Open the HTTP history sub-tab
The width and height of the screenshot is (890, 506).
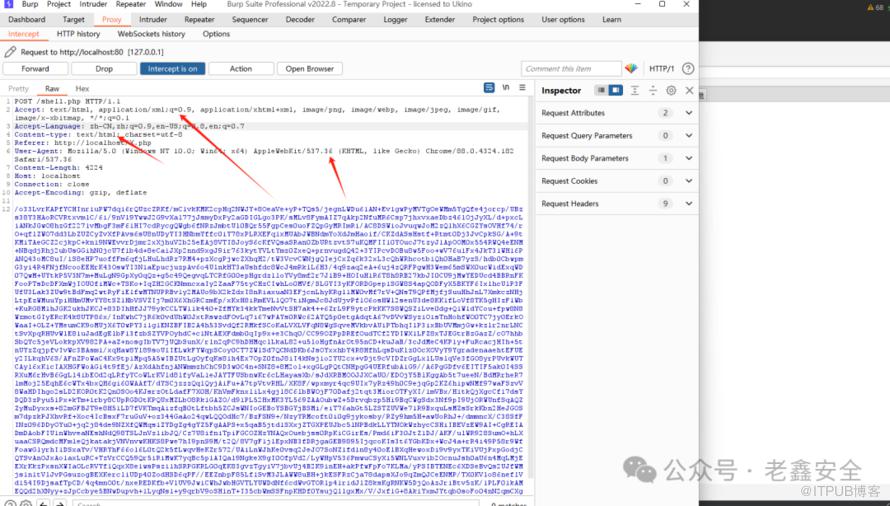click(78, 34)
